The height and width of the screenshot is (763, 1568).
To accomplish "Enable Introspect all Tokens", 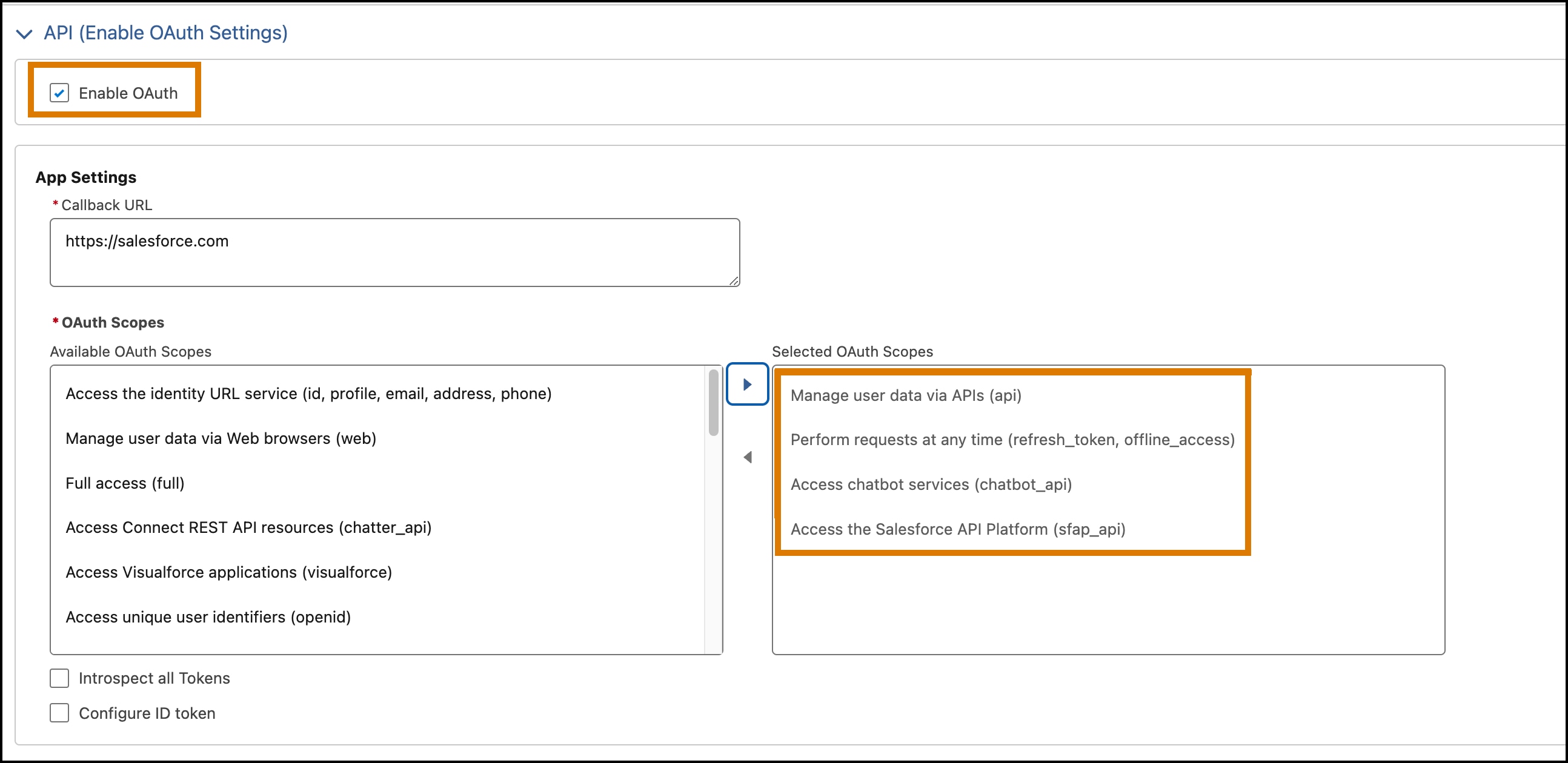I will coord(58,678).
